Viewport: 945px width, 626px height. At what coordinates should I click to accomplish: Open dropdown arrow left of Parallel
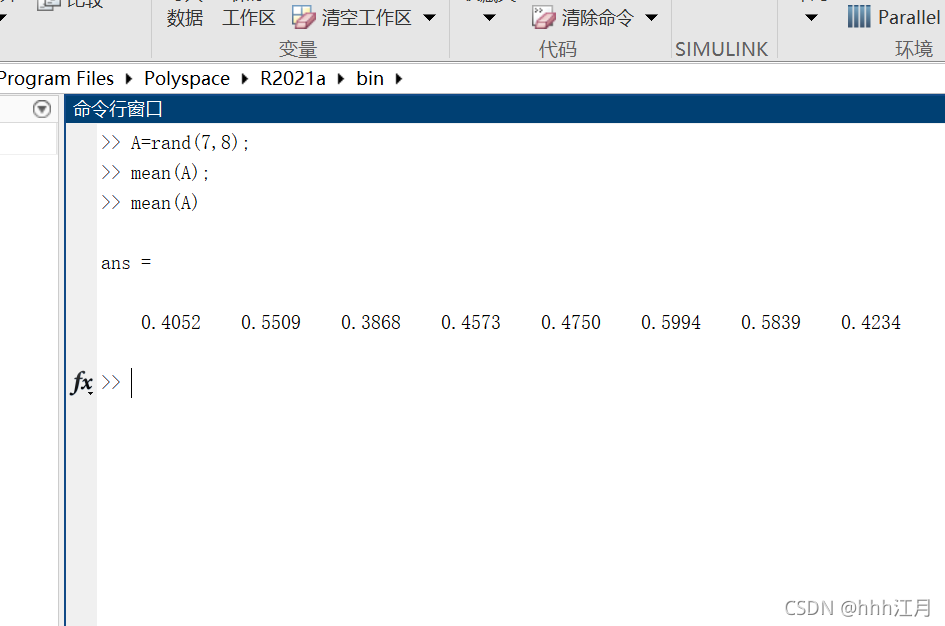pyautogui.click(x=812, y=17)
